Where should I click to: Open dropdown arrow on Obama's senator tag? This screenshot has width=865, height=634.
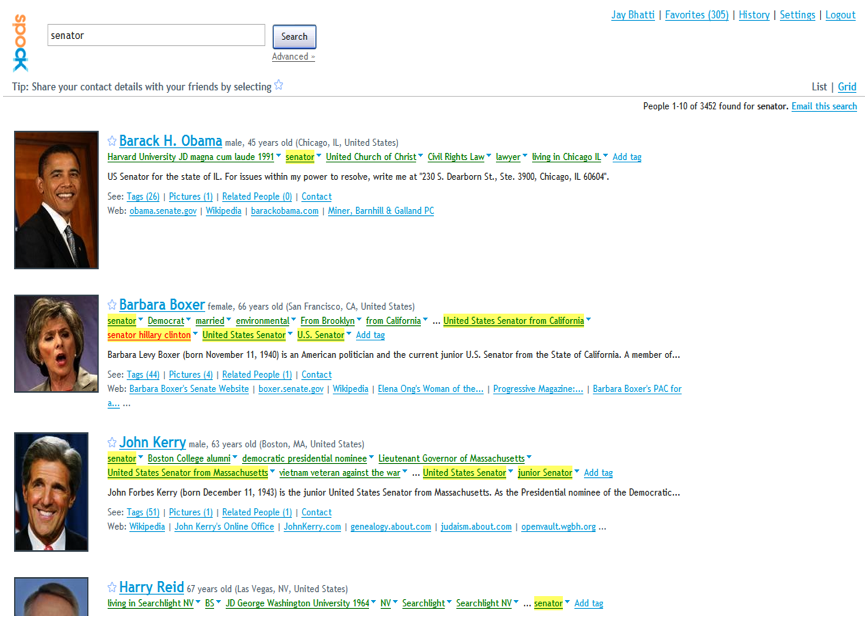319,156
